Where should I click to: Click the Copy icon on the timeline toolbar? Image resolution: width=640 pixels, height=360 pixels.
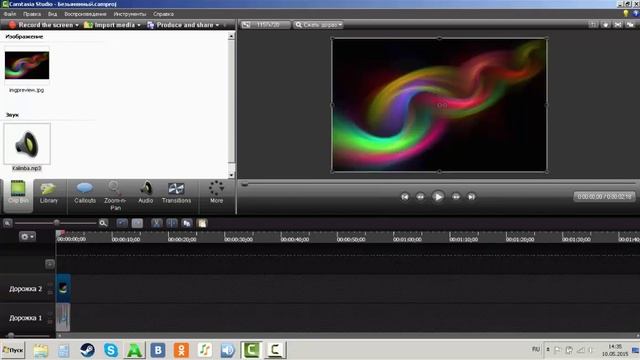[x=187, y=223]
